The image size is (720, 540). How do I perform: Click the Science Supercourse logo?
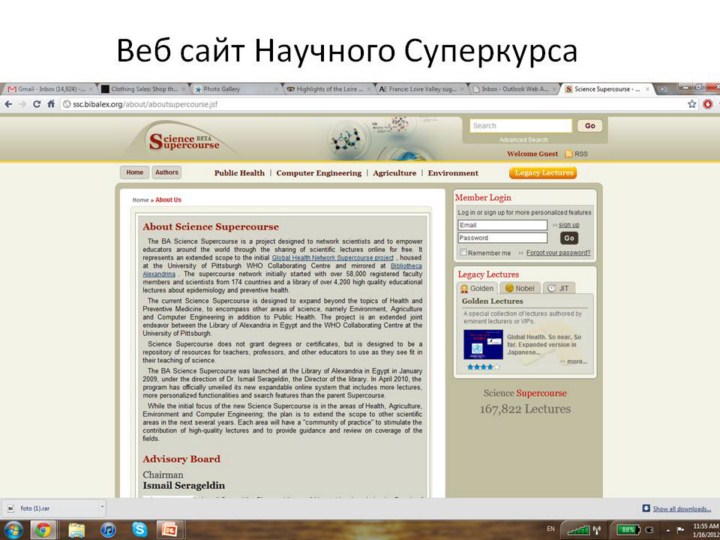click(x=183, y=141)
